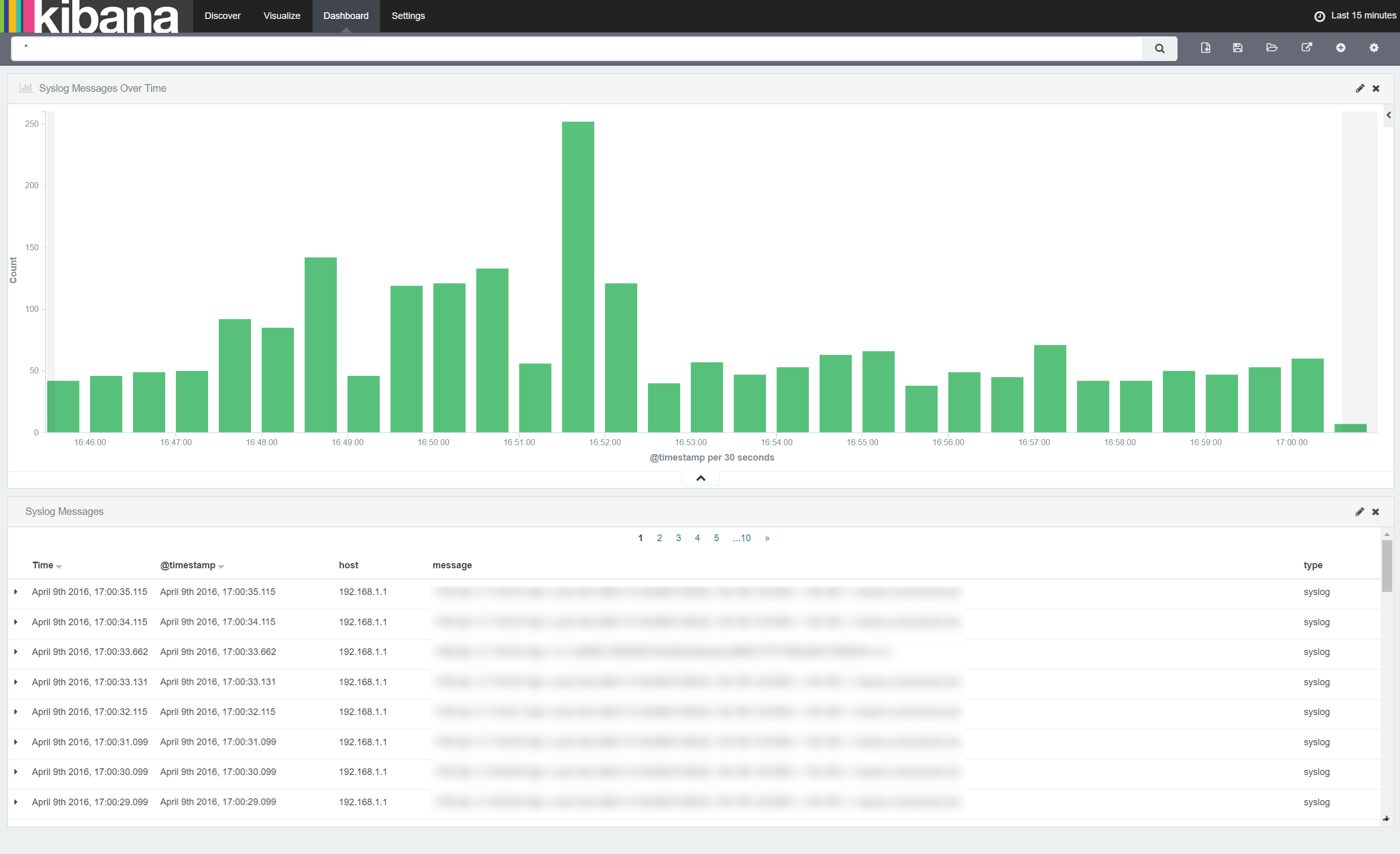Click the Count y-axis label

pos(13,270)
